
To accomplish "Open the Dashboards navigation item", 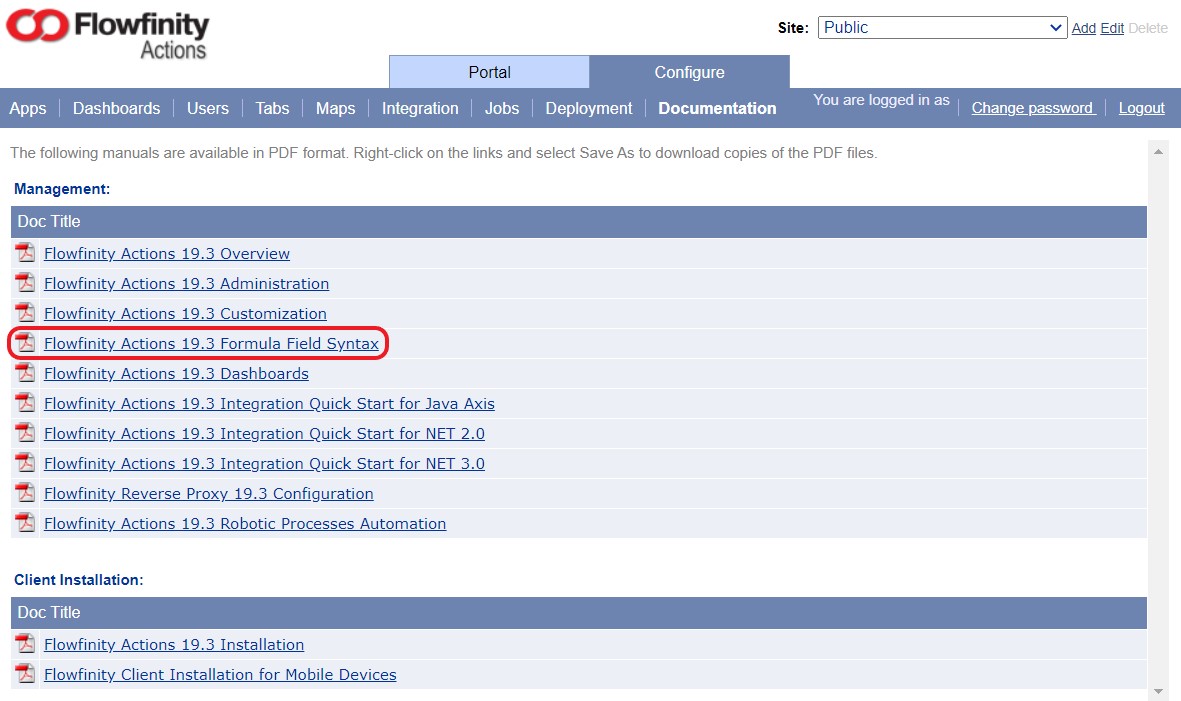I will pyautogui.click(x=116, y=108).
